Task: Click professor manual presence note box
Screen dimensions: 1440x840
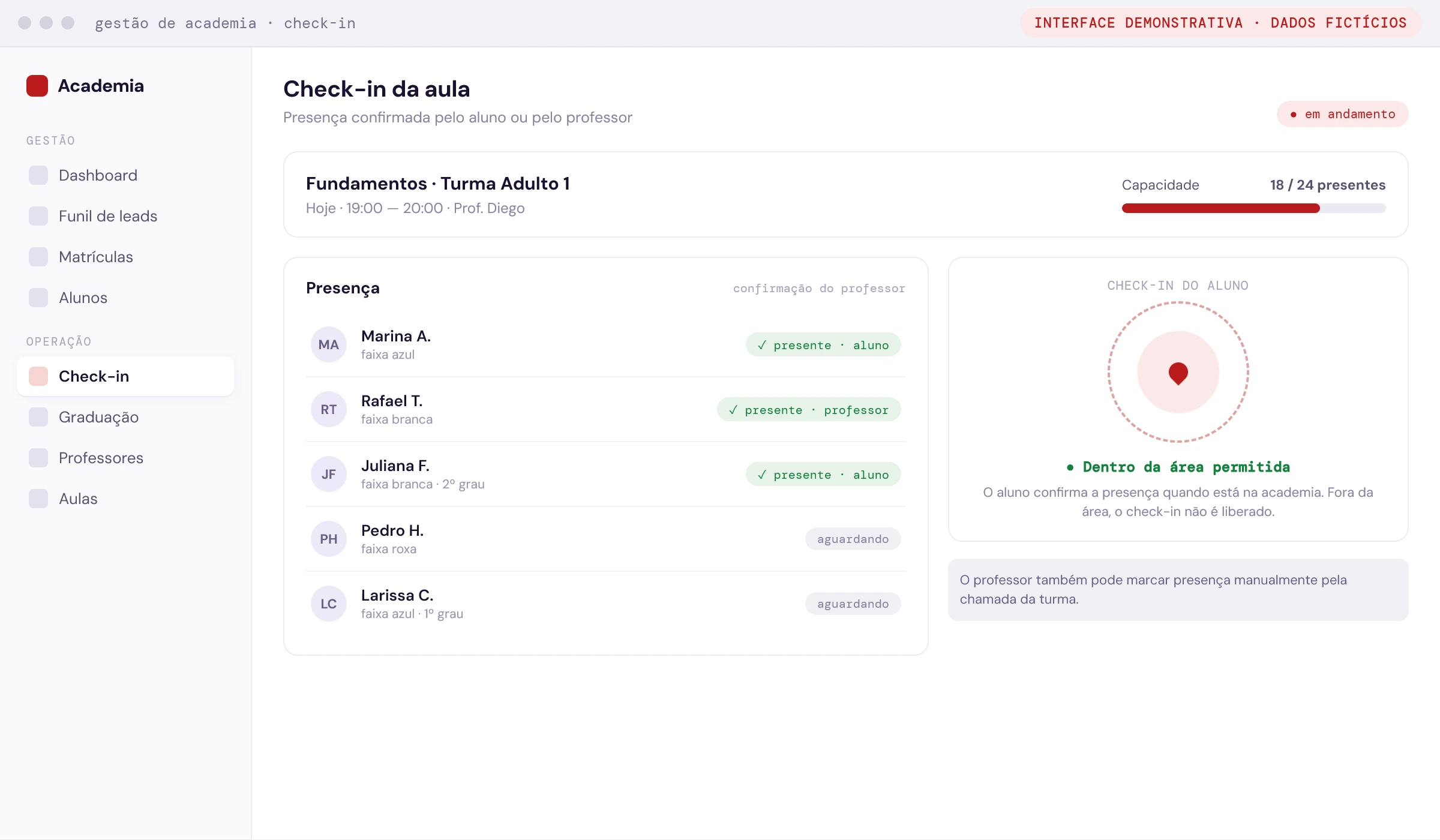Action: 1178,590
